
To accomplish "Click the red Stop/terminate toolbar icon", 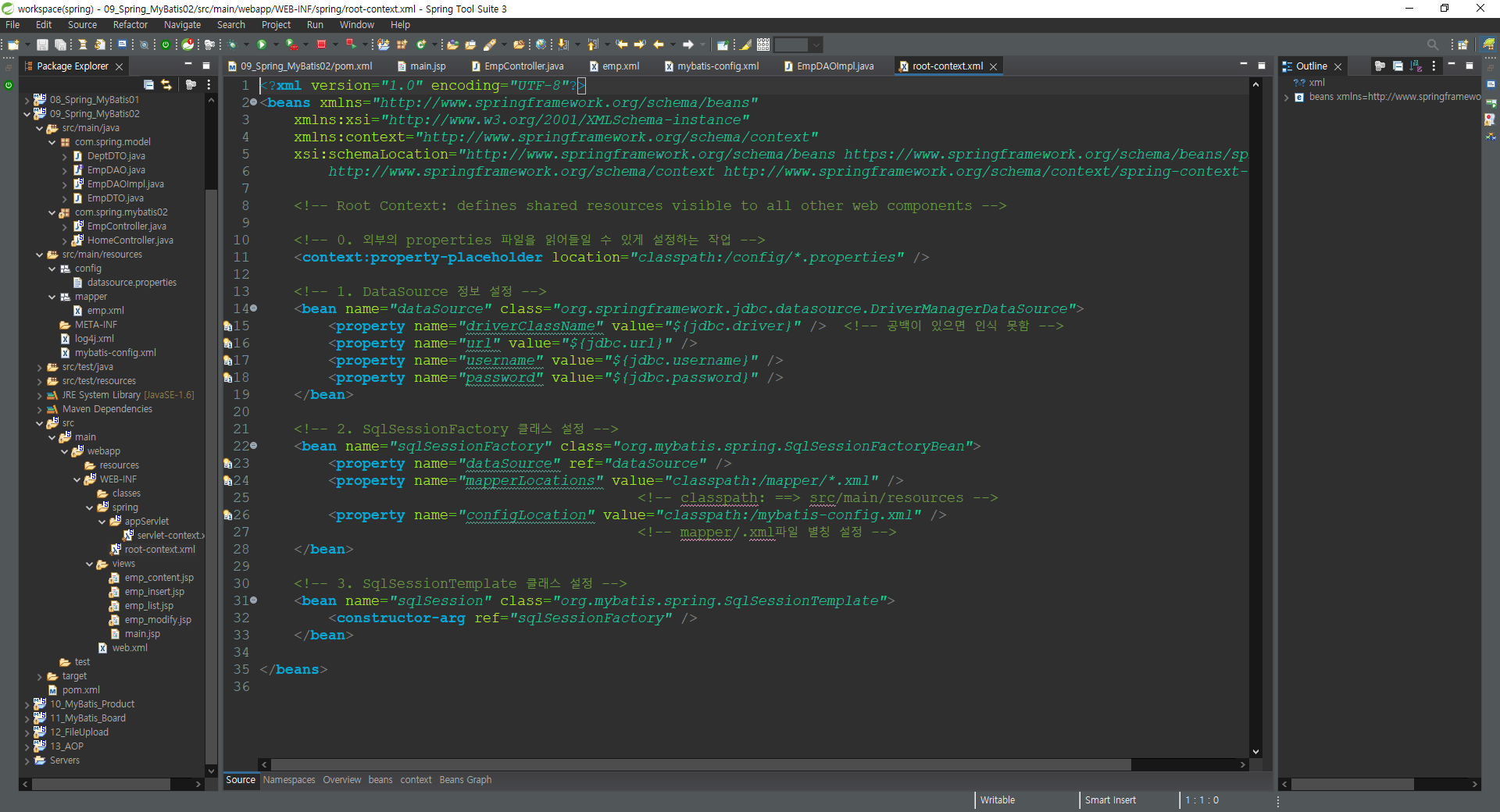I will 321,45.
